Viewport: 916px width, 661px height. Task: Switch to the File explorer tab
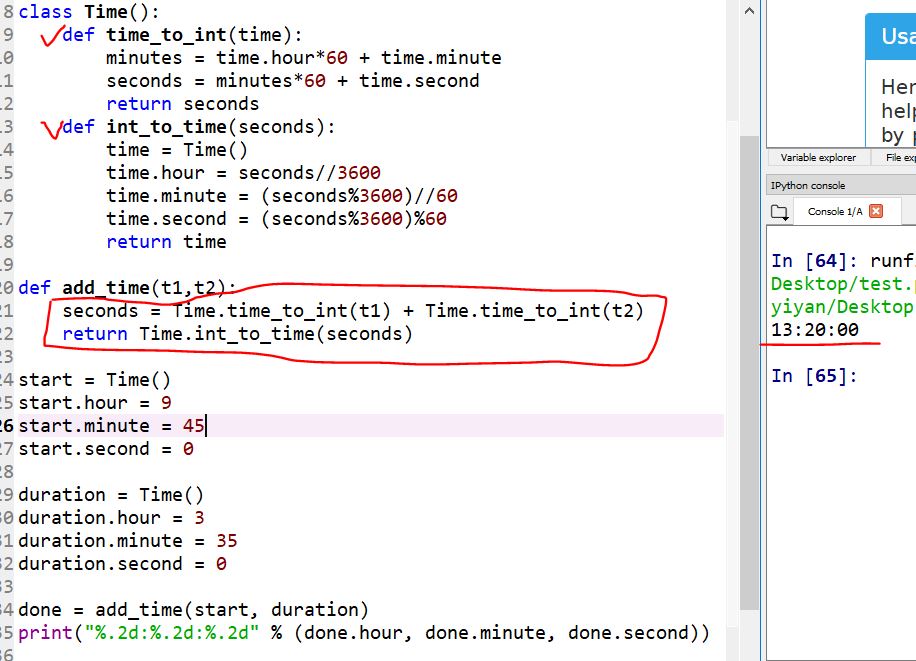898,158
